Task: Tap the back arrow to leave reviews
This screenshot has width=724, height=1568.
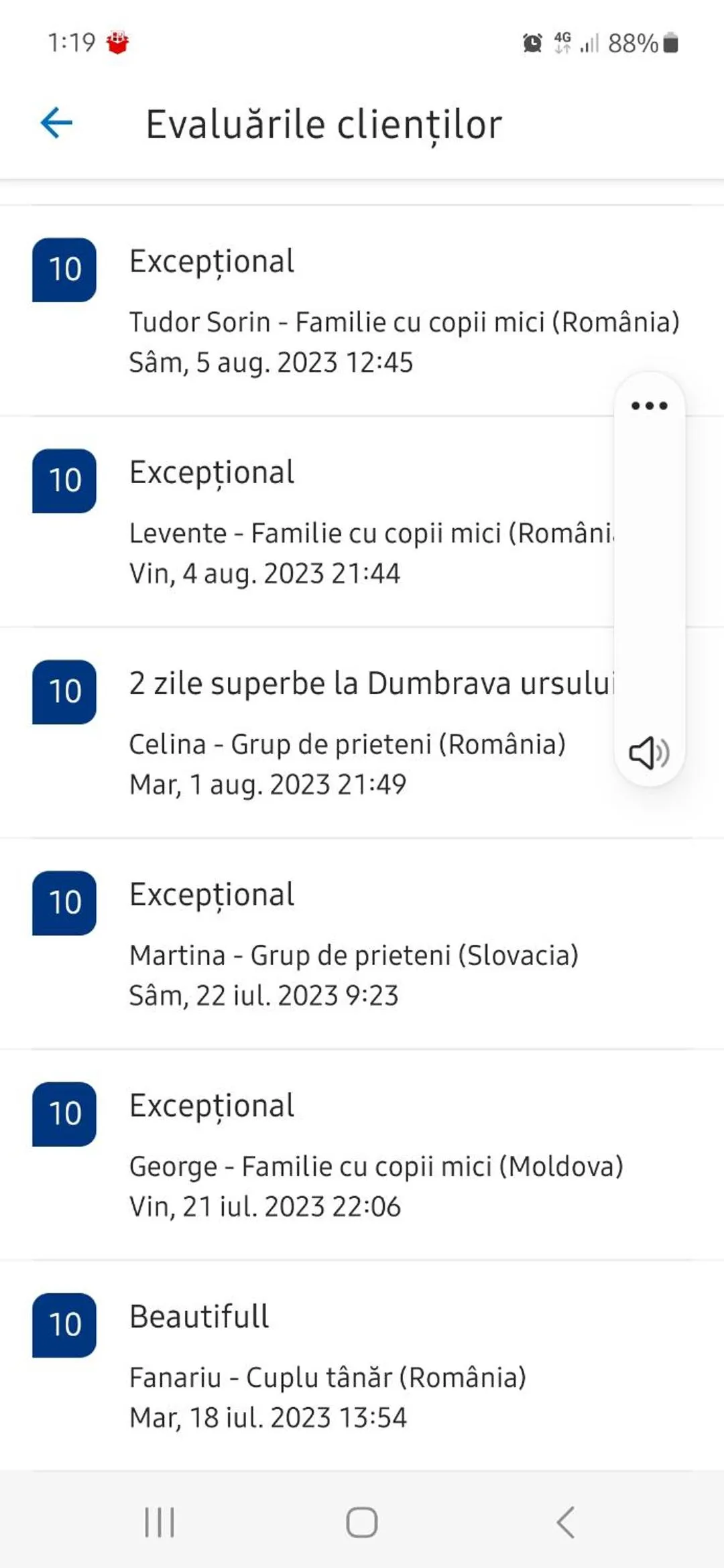Action: (56, 123)
